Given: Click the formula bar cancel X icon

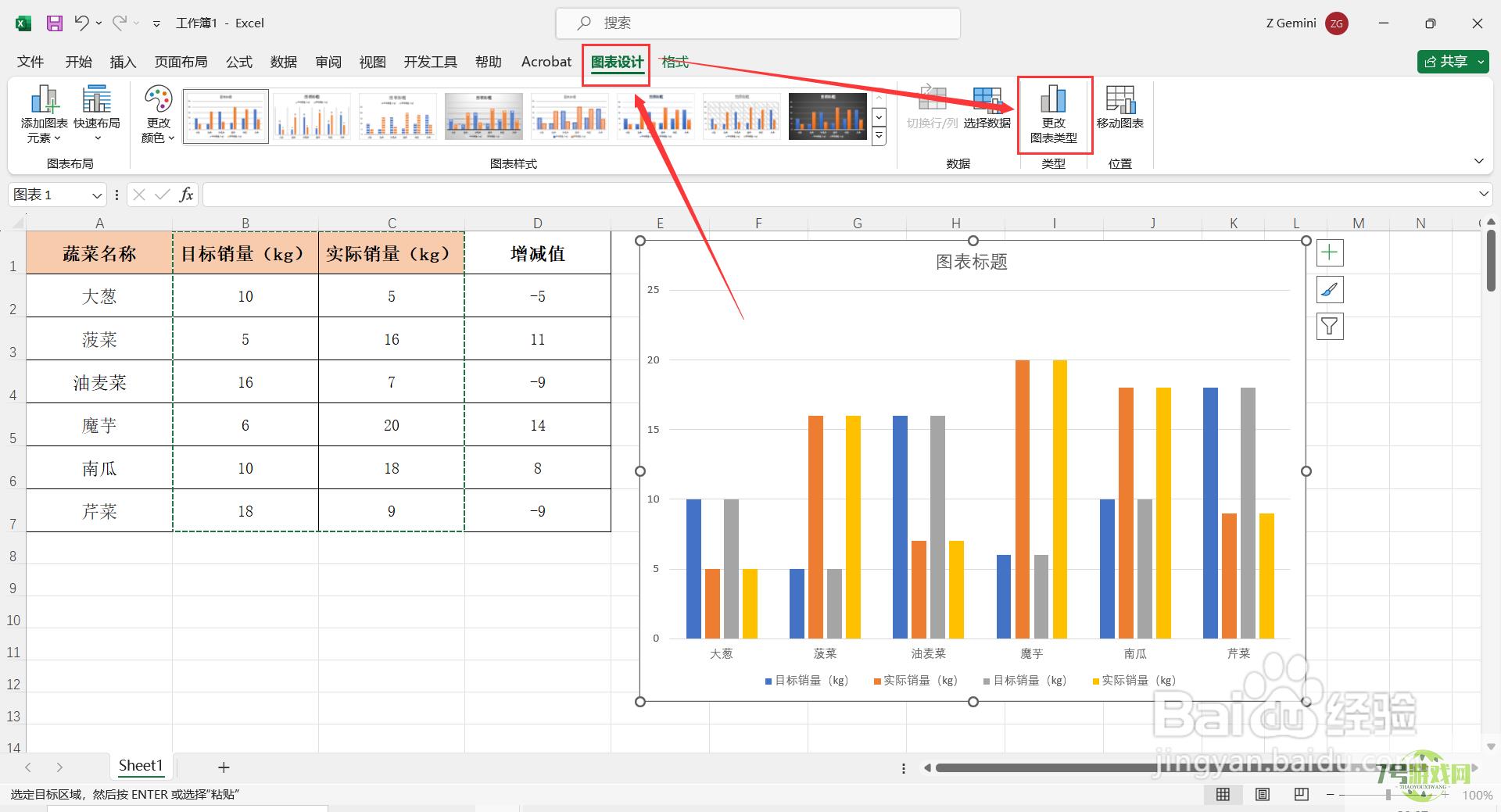Looking at the screenshot, I should (139, 195).
